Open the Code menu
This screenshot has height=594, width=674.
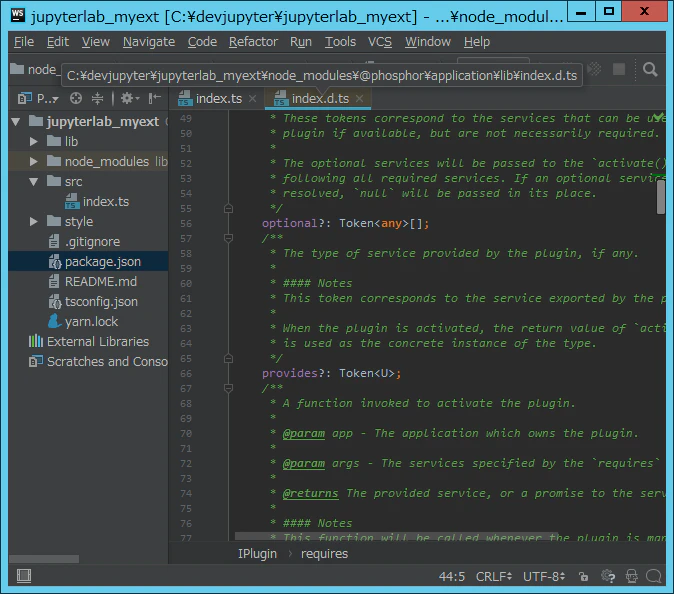pyautogui.click(x=202, y=42)
